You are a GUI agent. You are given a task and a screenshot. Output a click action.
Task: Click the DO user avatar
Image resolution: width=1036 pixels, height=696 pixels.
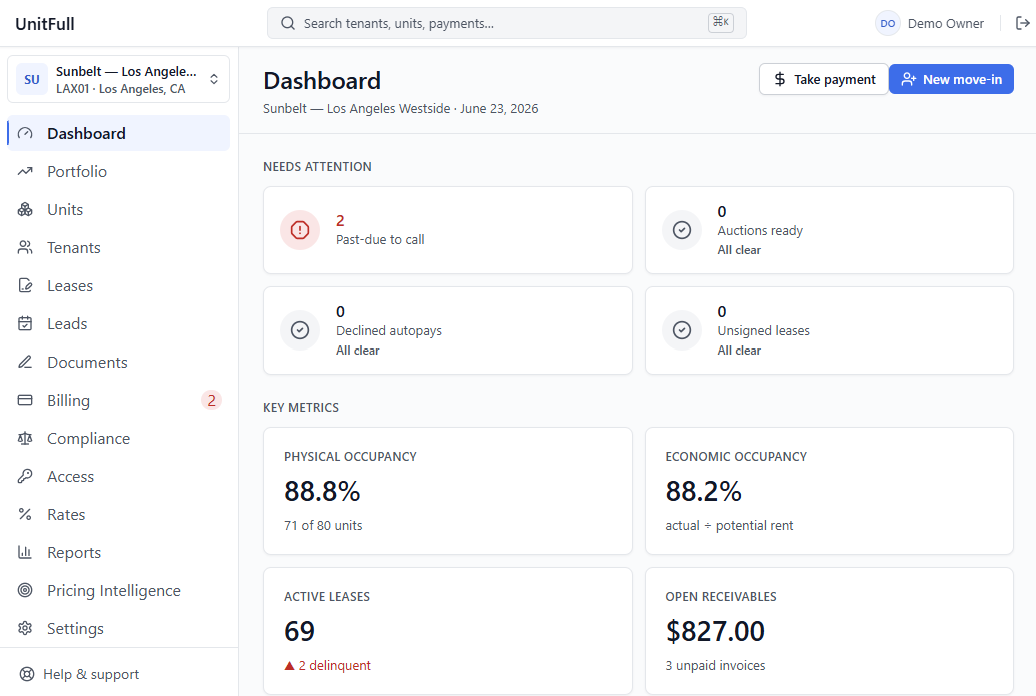[x=887, y=23]
